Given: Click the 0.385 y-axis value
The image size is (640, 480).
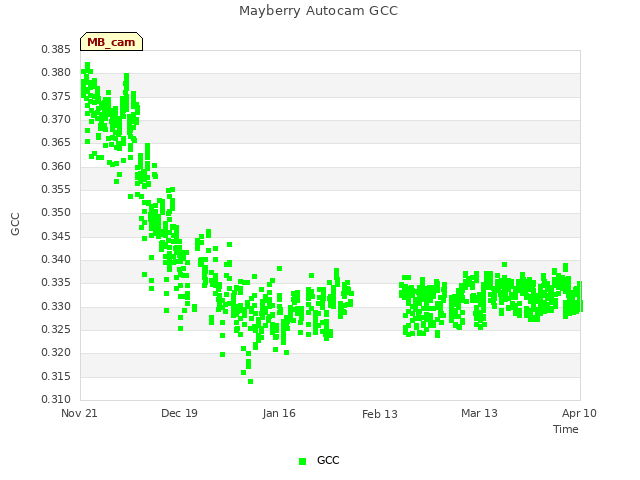Looking at the screenshot, I should coord(56,50).
